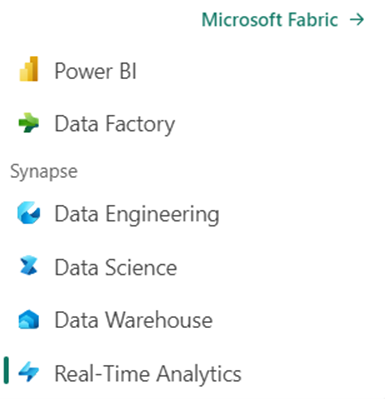The image size is (385, 399).
Task: Click the Data Science hourglass-shaped icon
Action: [29, 266]
